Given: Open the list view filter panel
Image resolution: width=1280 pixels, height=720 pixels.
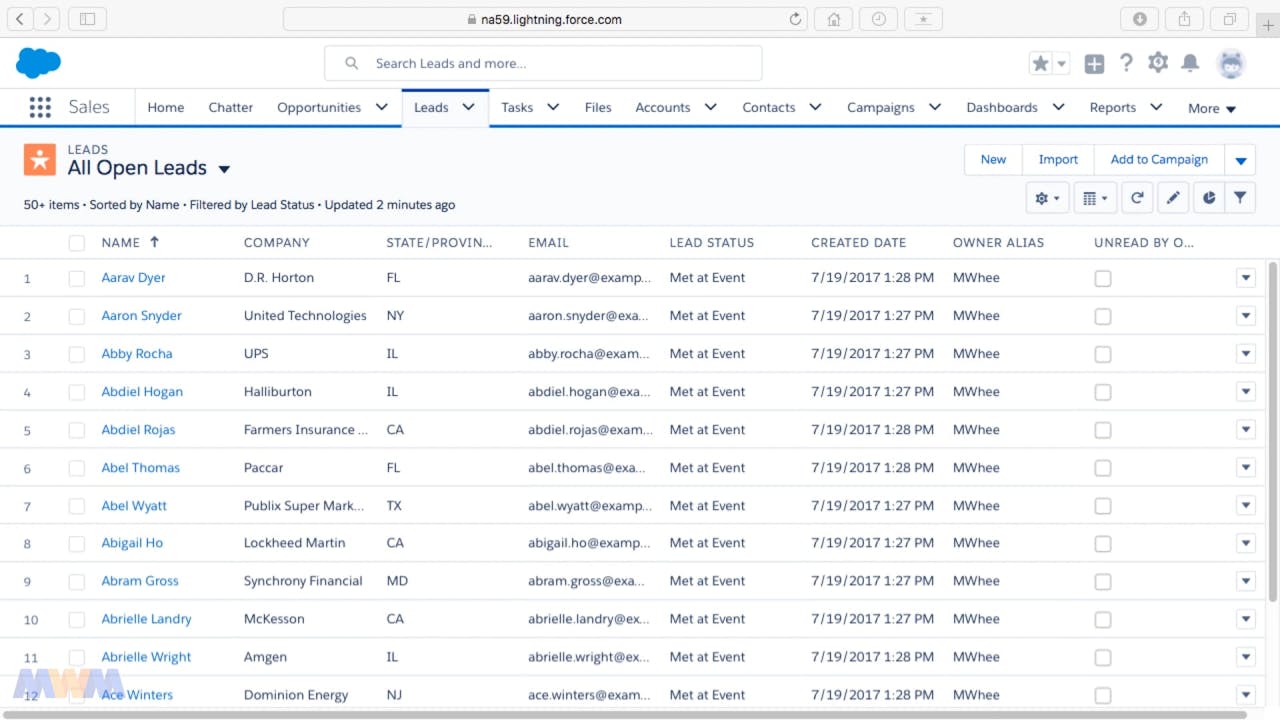Looking at the screenshot, I should click(1240, 198).
